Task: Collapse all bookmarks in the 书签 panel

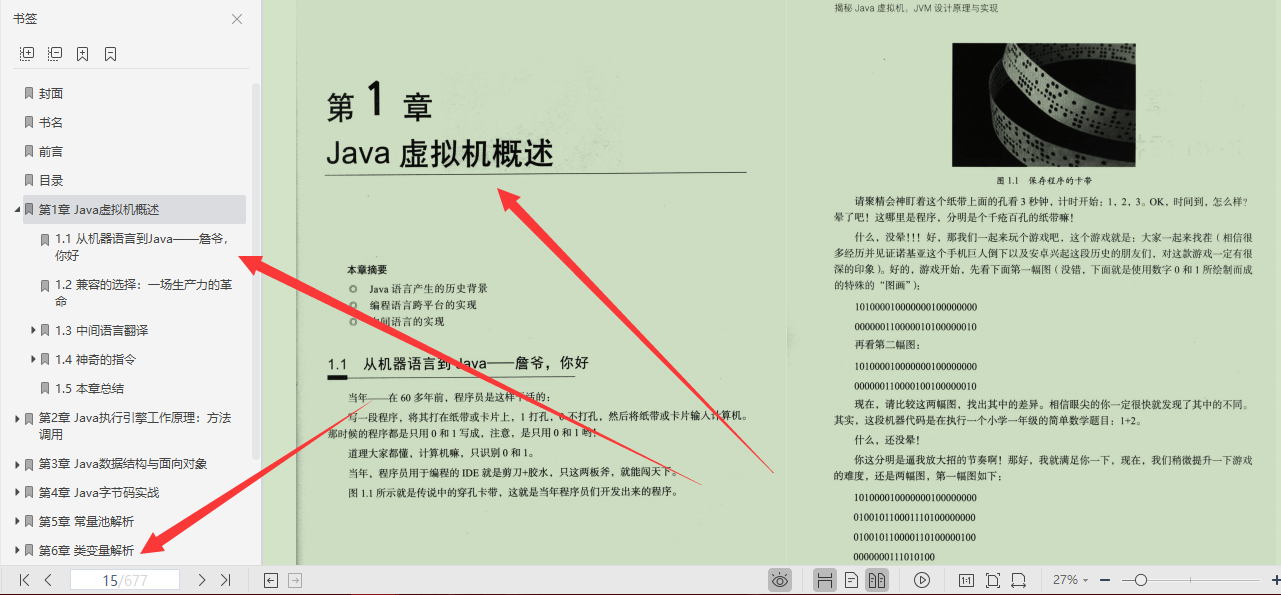Action: pyautogui.click(x=55, y=53)
